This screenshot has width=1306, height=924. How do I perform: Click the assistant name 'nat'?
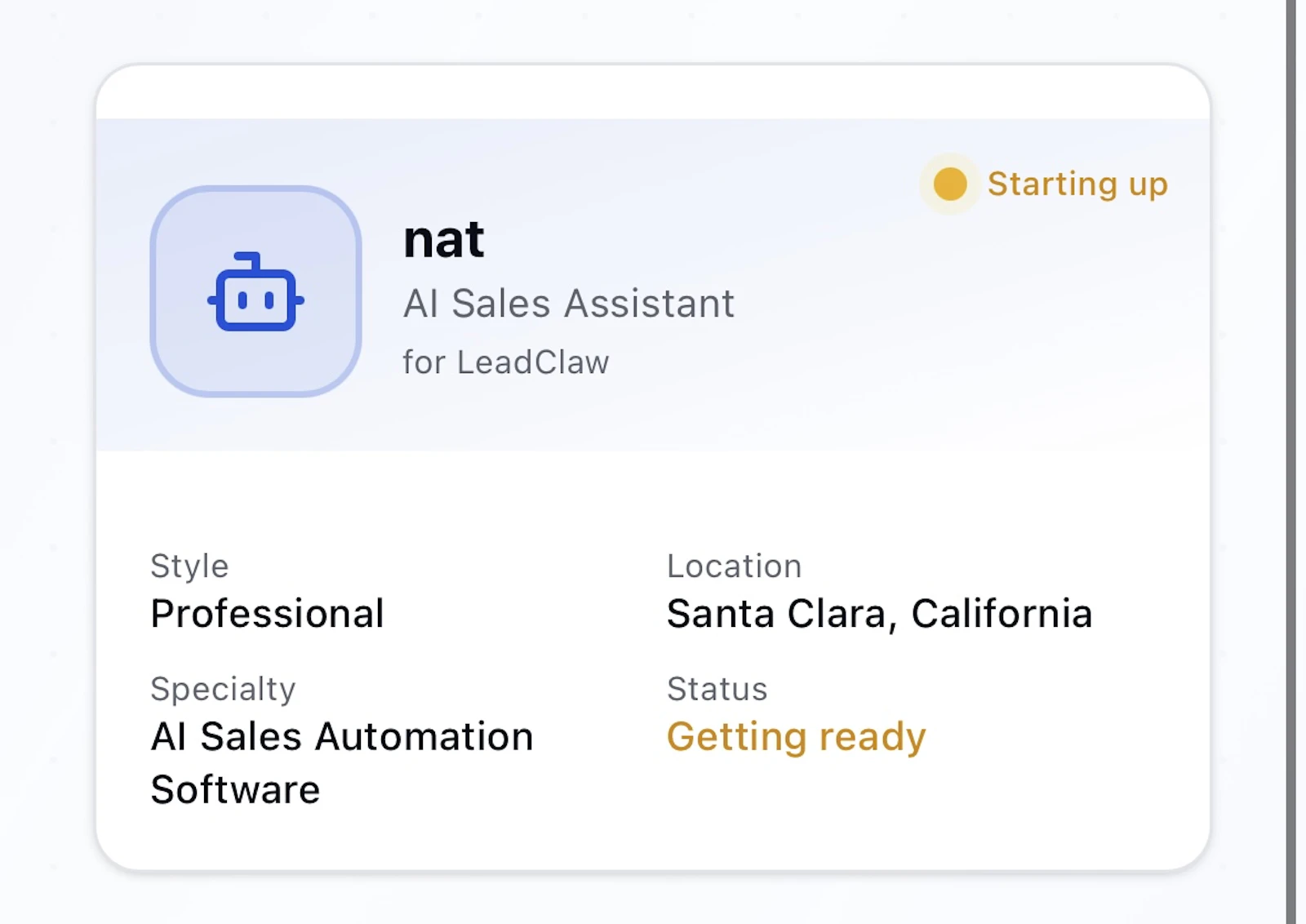pos(444,240)
